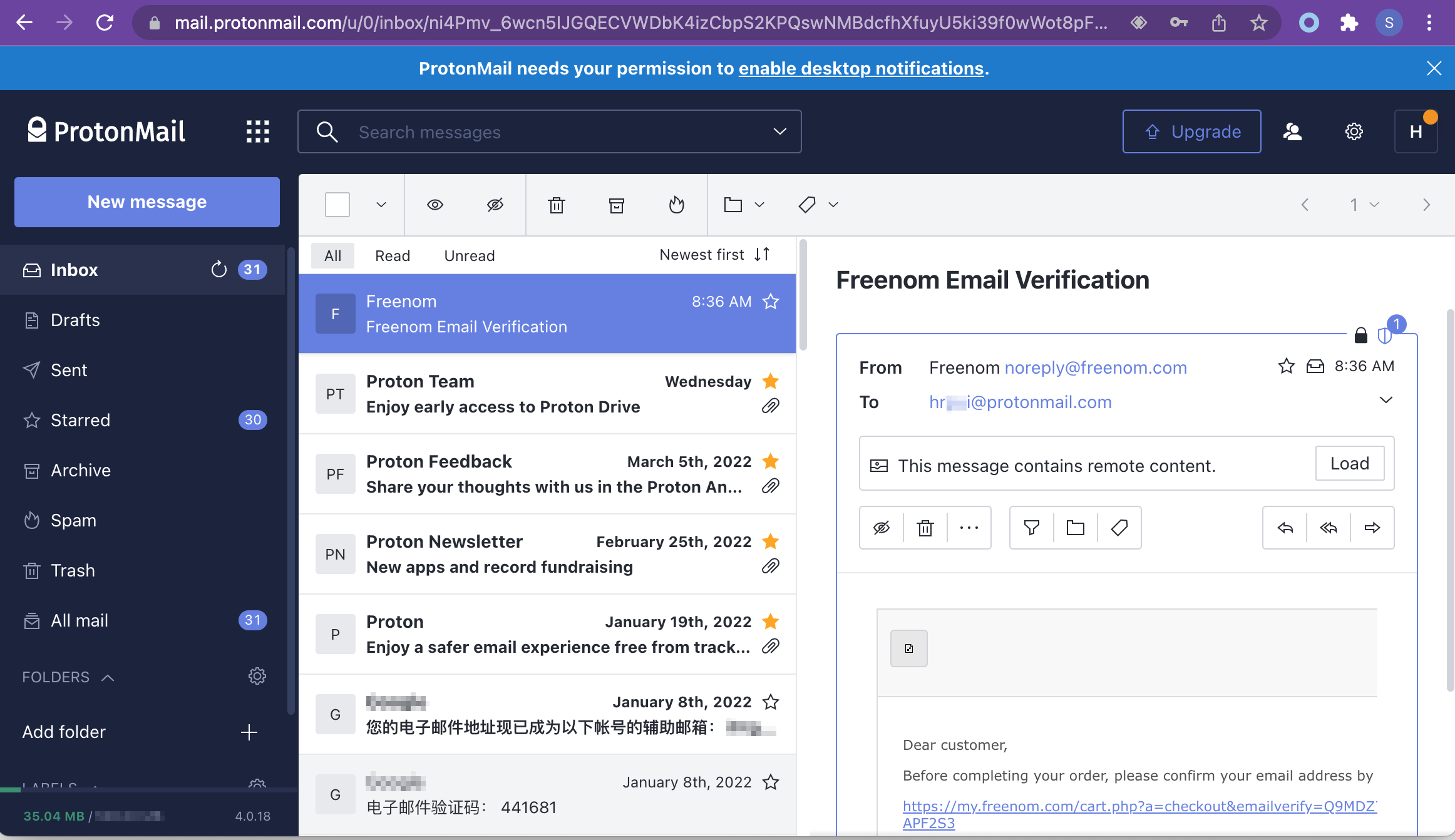1455x840 pixels.
Task: Unstar the Proton Feedback email
Action: (771, 461)
